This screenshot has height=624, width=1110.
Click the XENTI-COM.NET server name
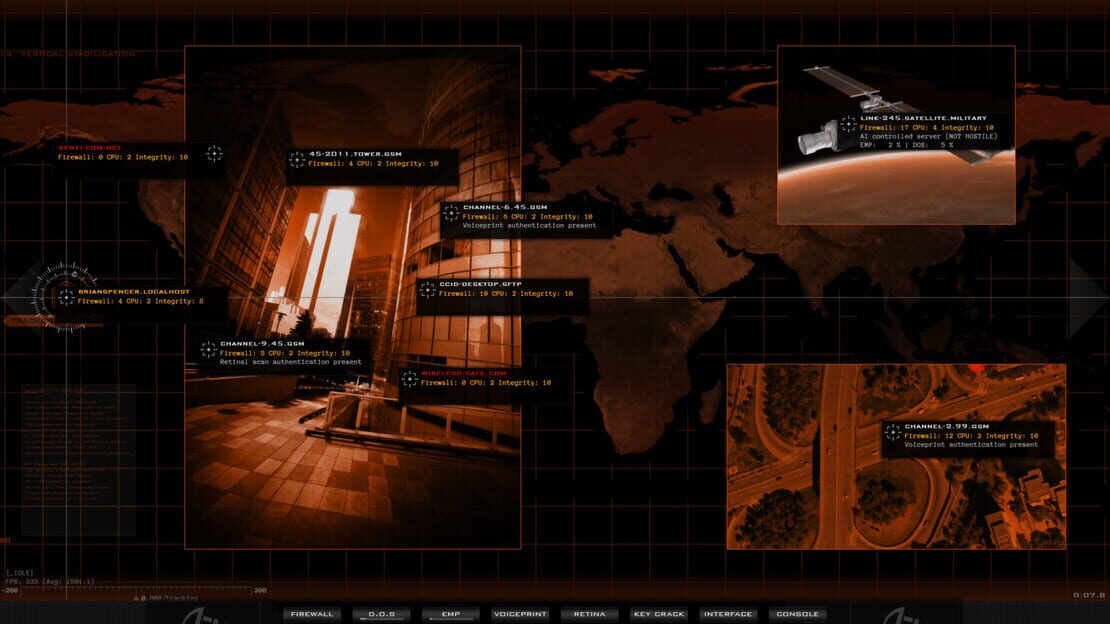(90, 148)
